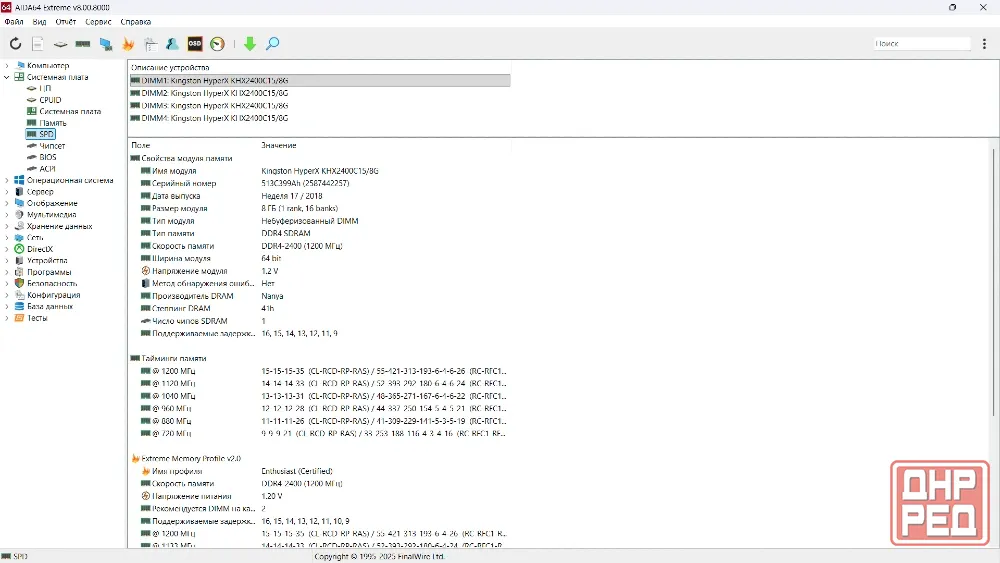Image resolution: width=1000 pixels, height=563 pixels.
Task: Select the BIOS tree item
Action: (x=47, y=157)
